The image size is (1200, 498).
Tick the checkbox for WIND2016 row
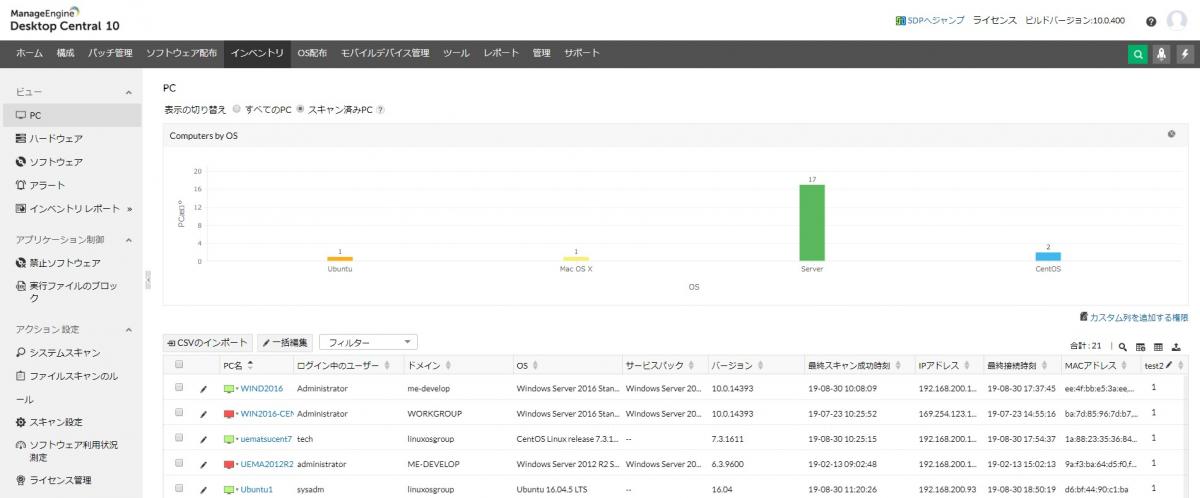(x=179, y=387)
